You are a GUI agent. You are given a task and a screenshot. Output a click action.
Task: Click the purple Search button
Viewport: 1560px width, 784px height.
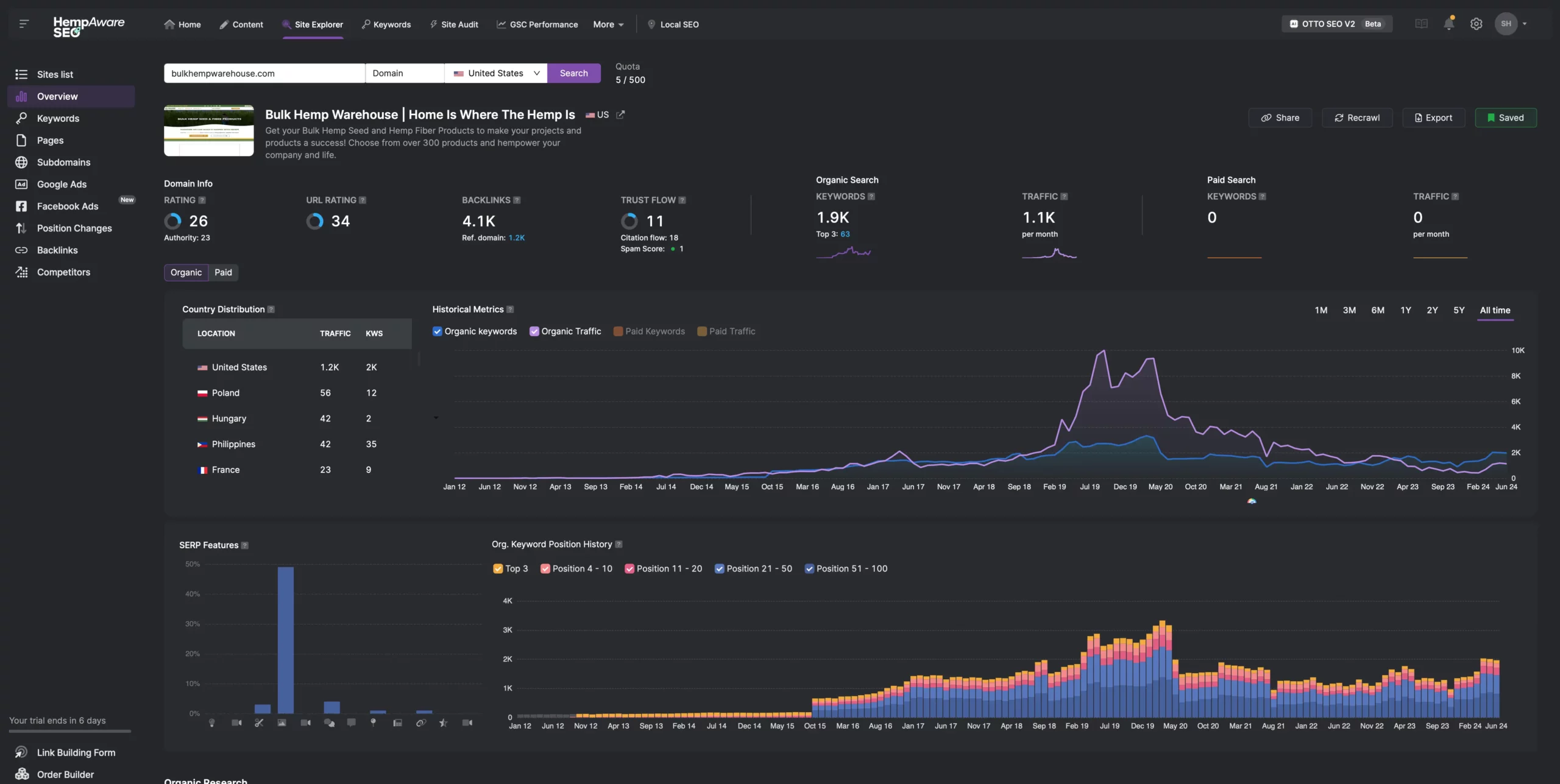point(574,73)
